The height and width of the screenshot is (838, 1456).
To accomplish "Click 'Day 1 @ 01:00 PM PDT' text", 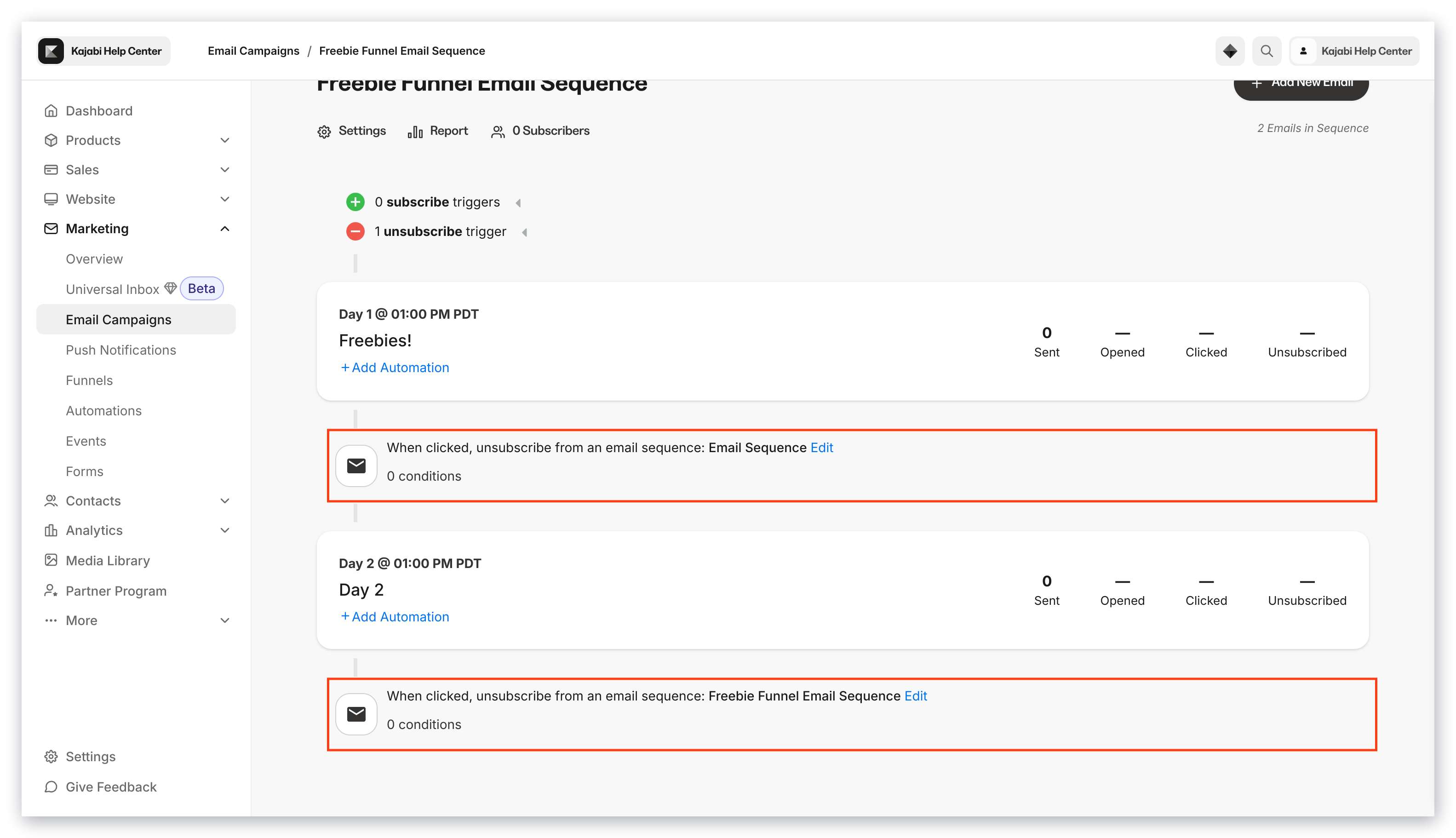I will click(408, 314).
